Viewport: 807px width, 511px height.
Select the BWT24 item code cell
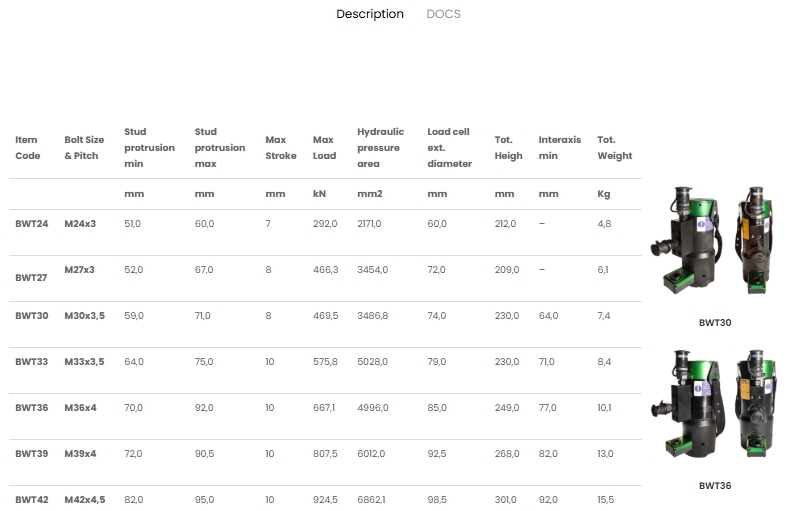31,224
